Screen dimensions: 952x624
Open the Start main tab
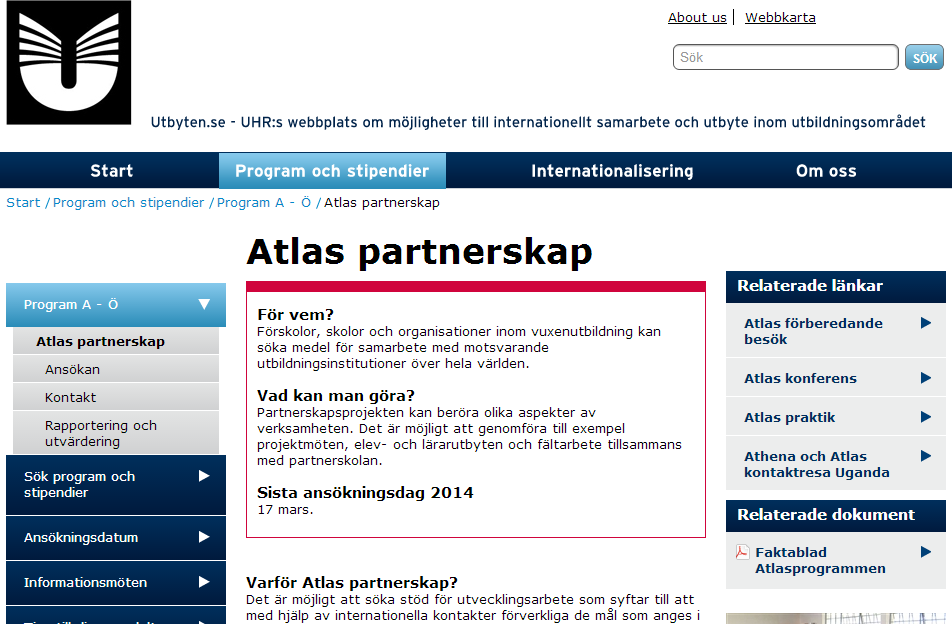pos(112,171)
